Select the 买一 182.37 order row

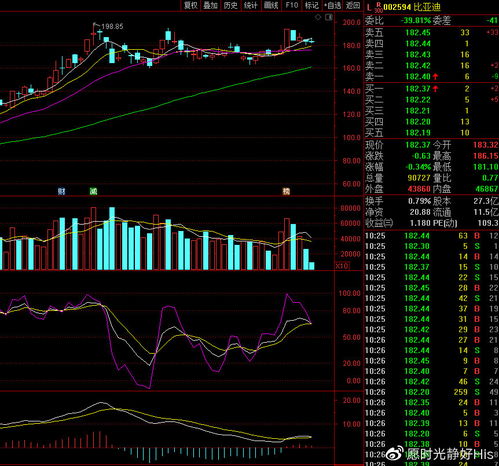click(x=431, y=89)
